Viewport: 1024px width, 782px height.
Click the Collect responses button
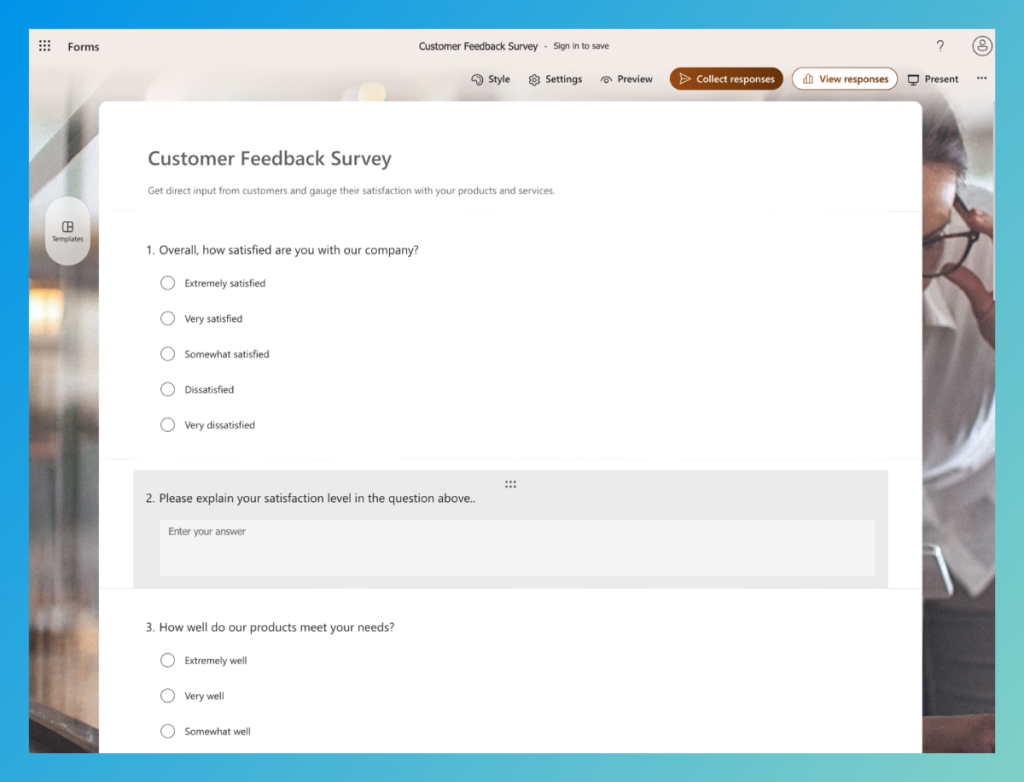726,78
